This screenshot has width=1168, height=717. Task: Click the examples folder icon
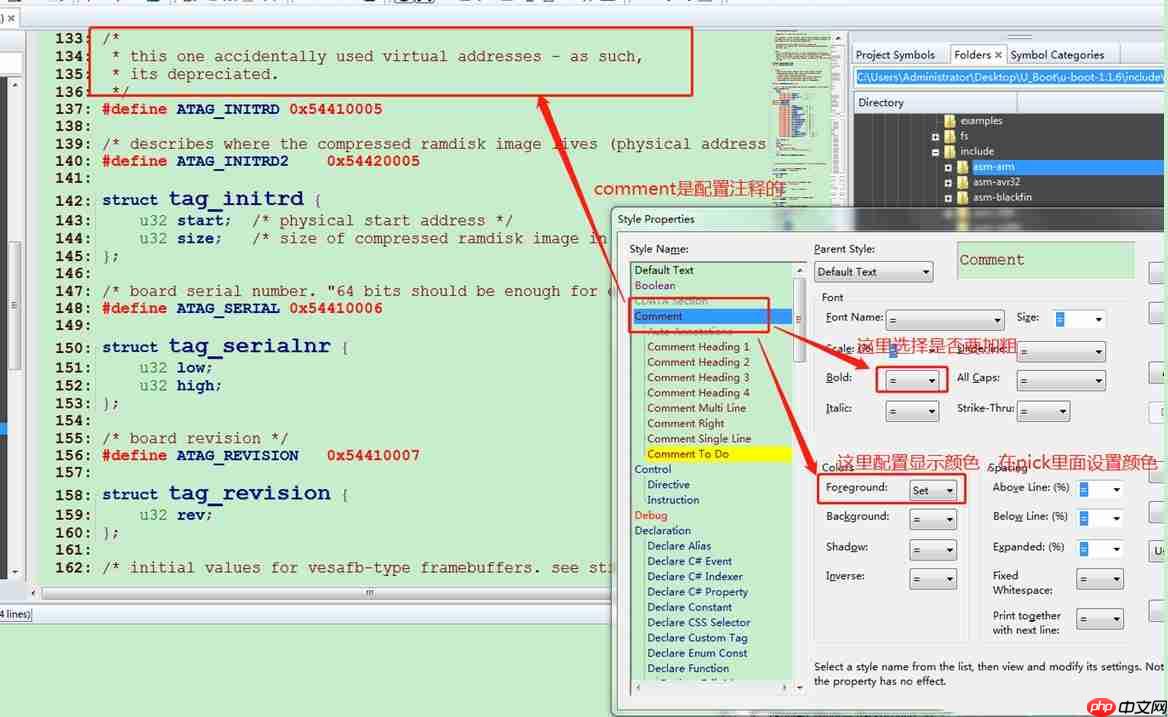[950, 121]
